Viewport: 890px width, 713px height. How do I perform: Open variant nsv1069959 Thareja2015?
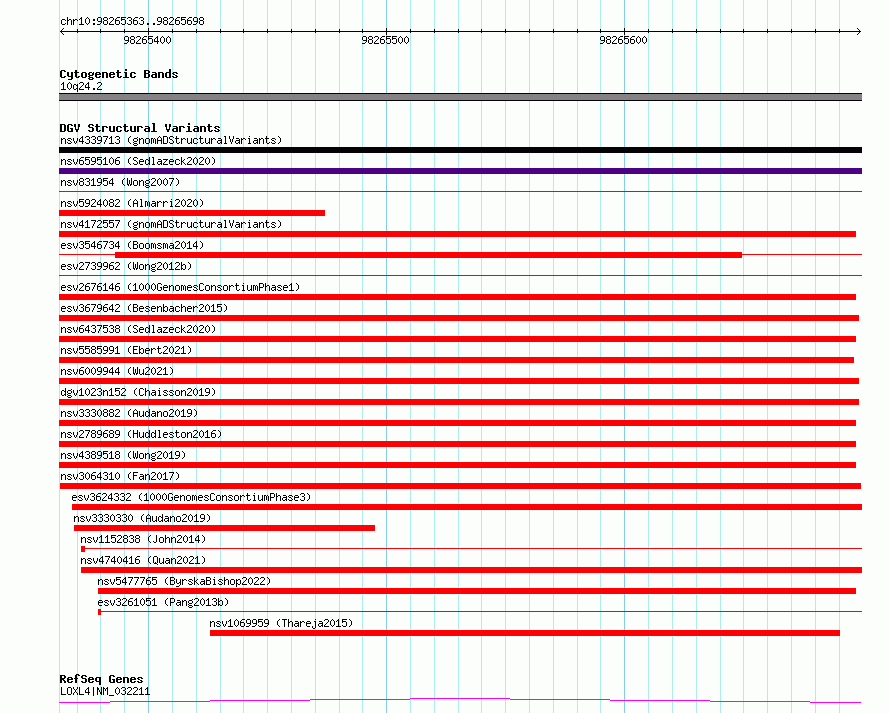281,623
